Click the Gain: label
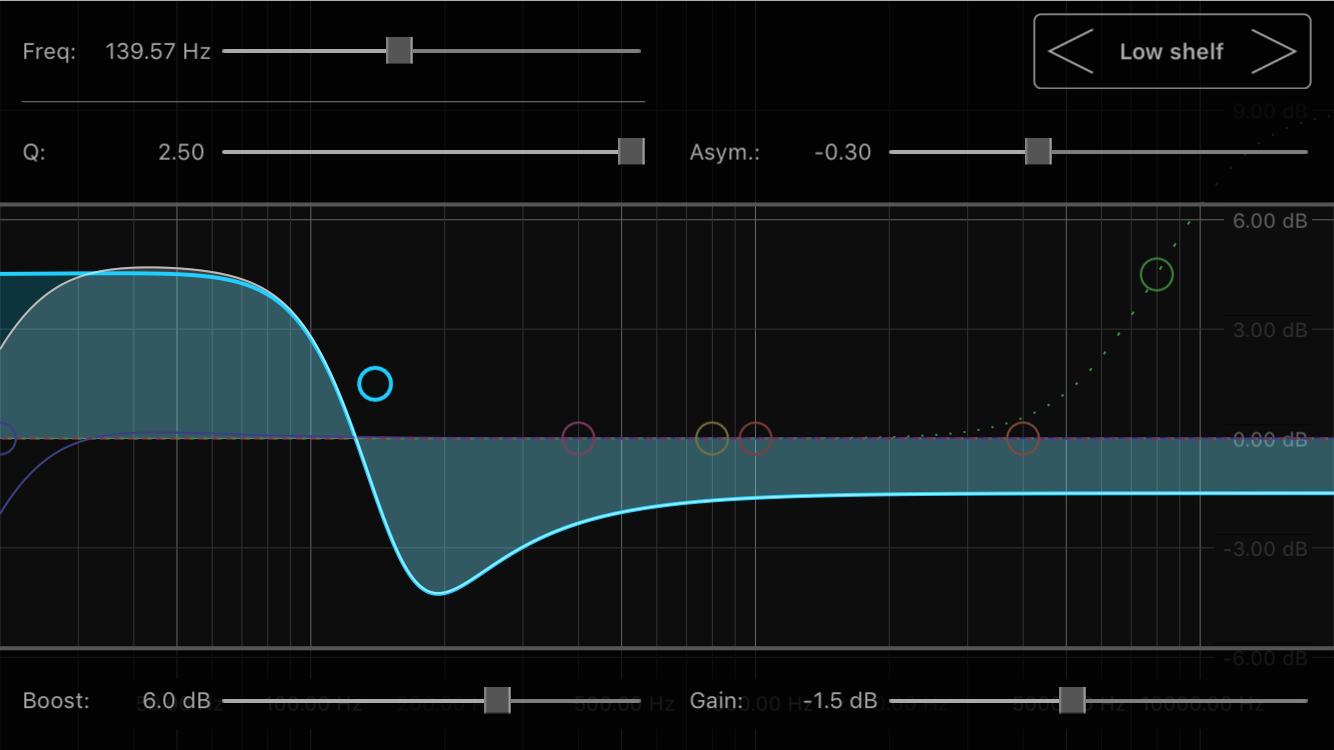The height and width of the screenshot is (750, 1334). [x=716, y=701]
